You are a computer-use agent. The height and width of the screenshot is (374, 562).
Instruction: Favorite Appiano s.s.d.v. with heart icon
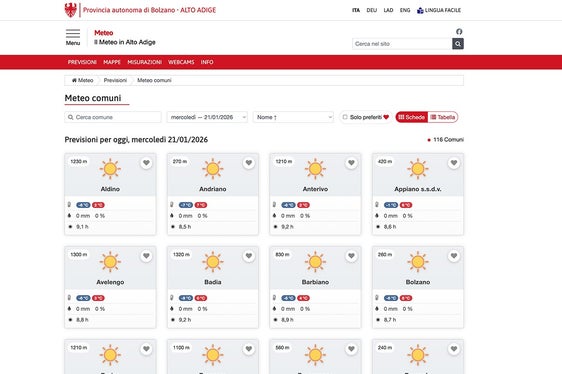454,163
